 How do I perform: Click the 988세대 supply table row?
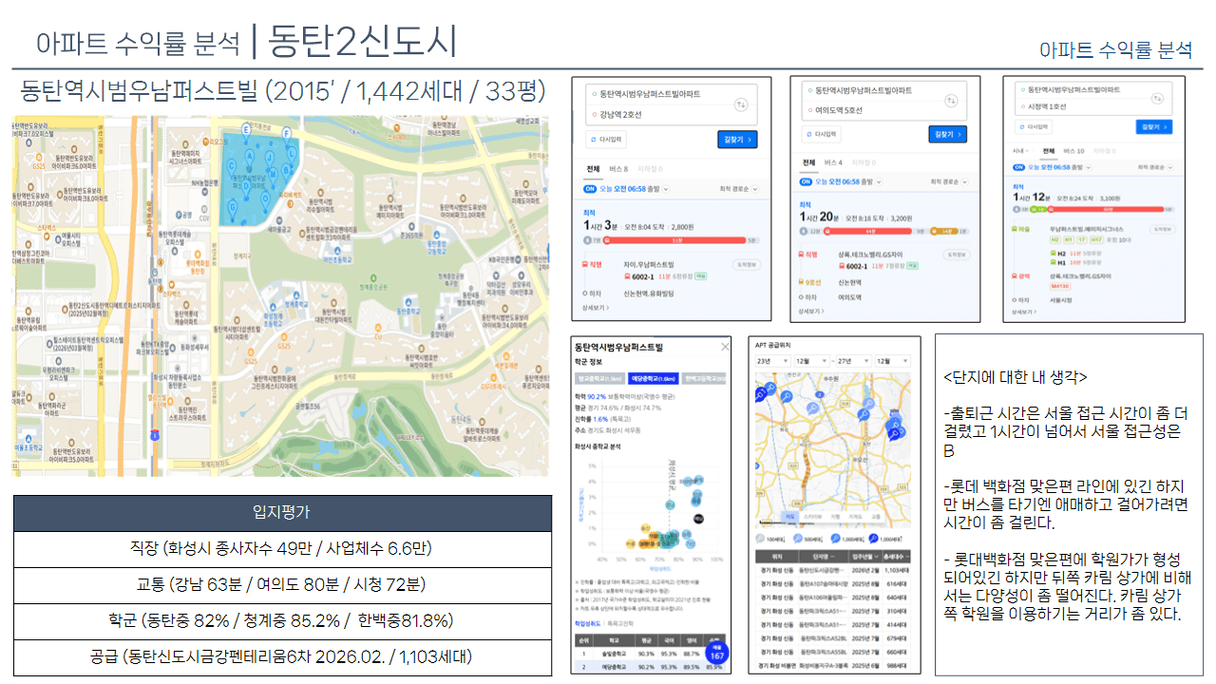[x=831, y=666]
